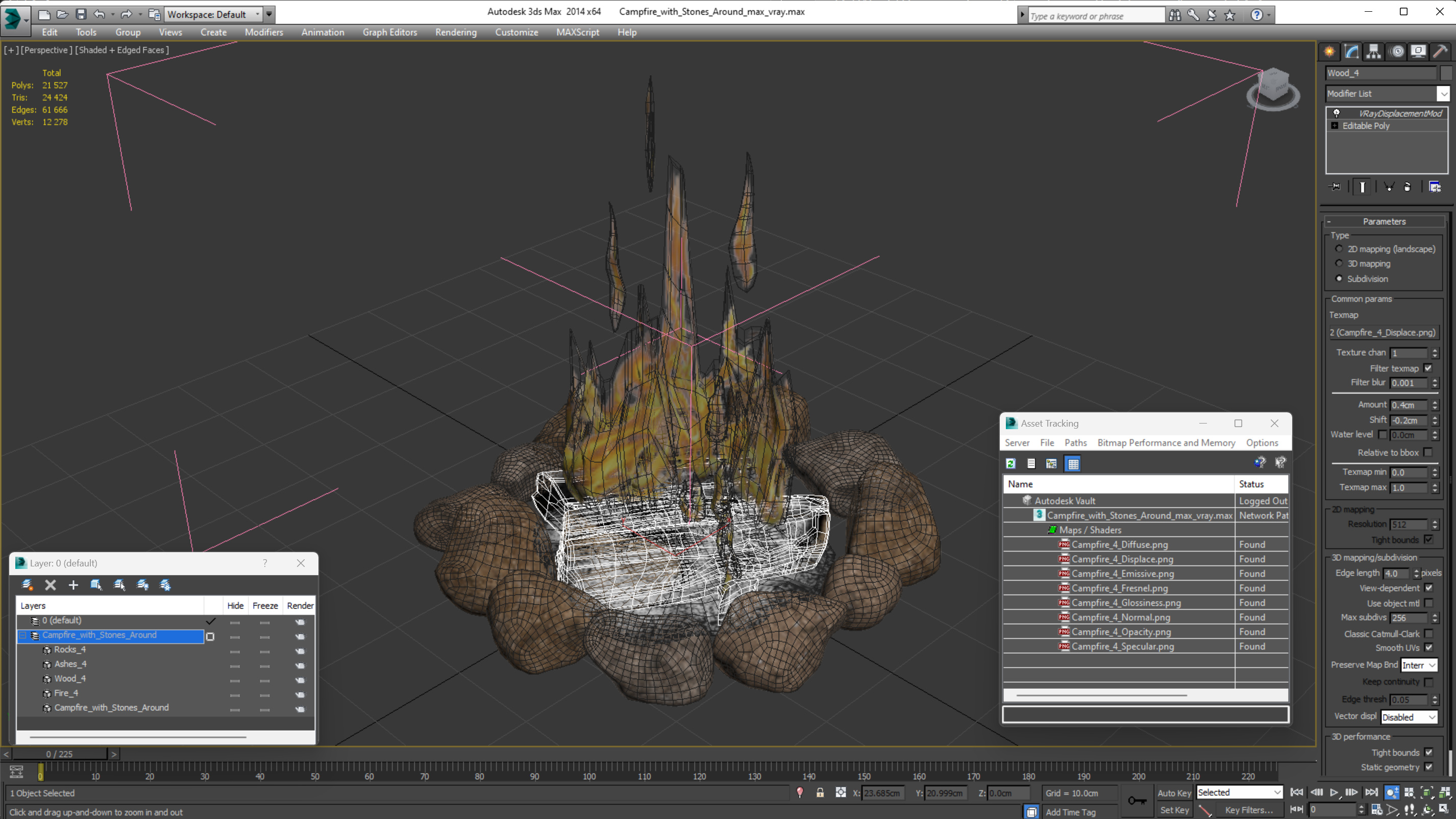Toggle View-dependent checkbox
This screenshot has width=1456, height=819.
1428,588
